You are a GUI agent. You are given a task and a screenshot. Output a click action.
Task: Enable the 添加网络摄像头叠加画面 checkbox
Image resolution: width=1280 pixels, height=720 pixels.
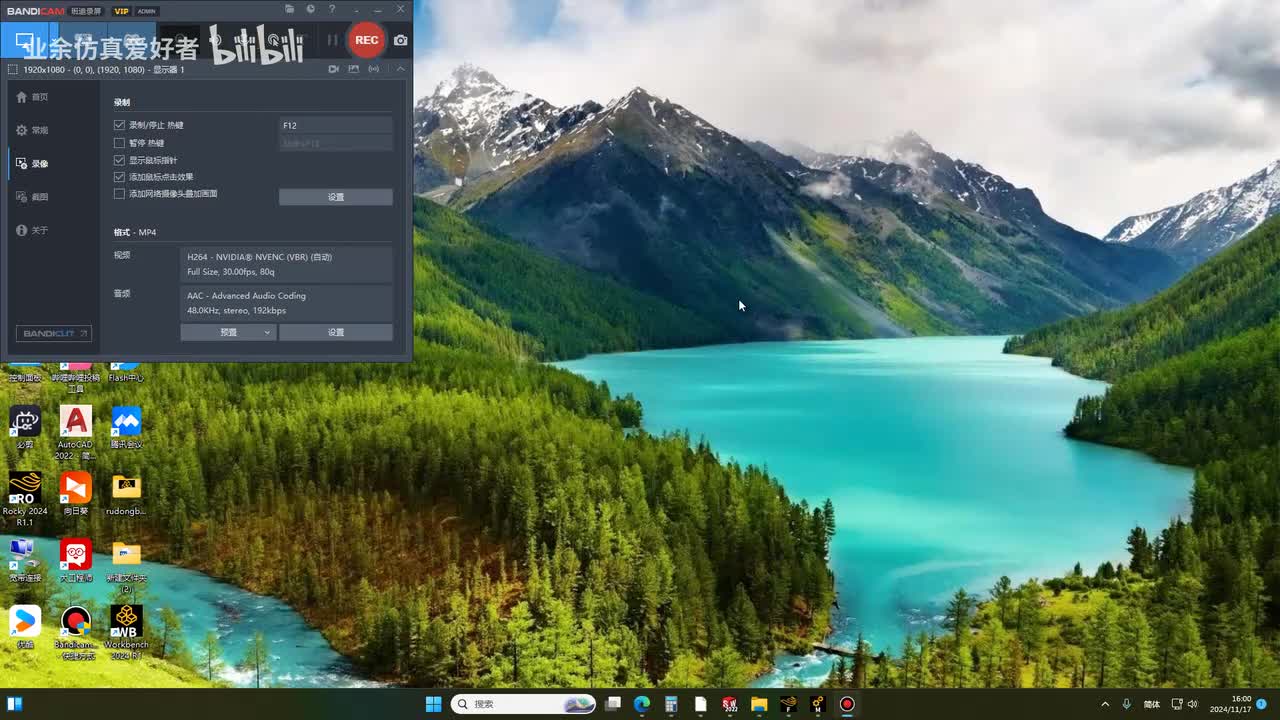pos(120,194)
